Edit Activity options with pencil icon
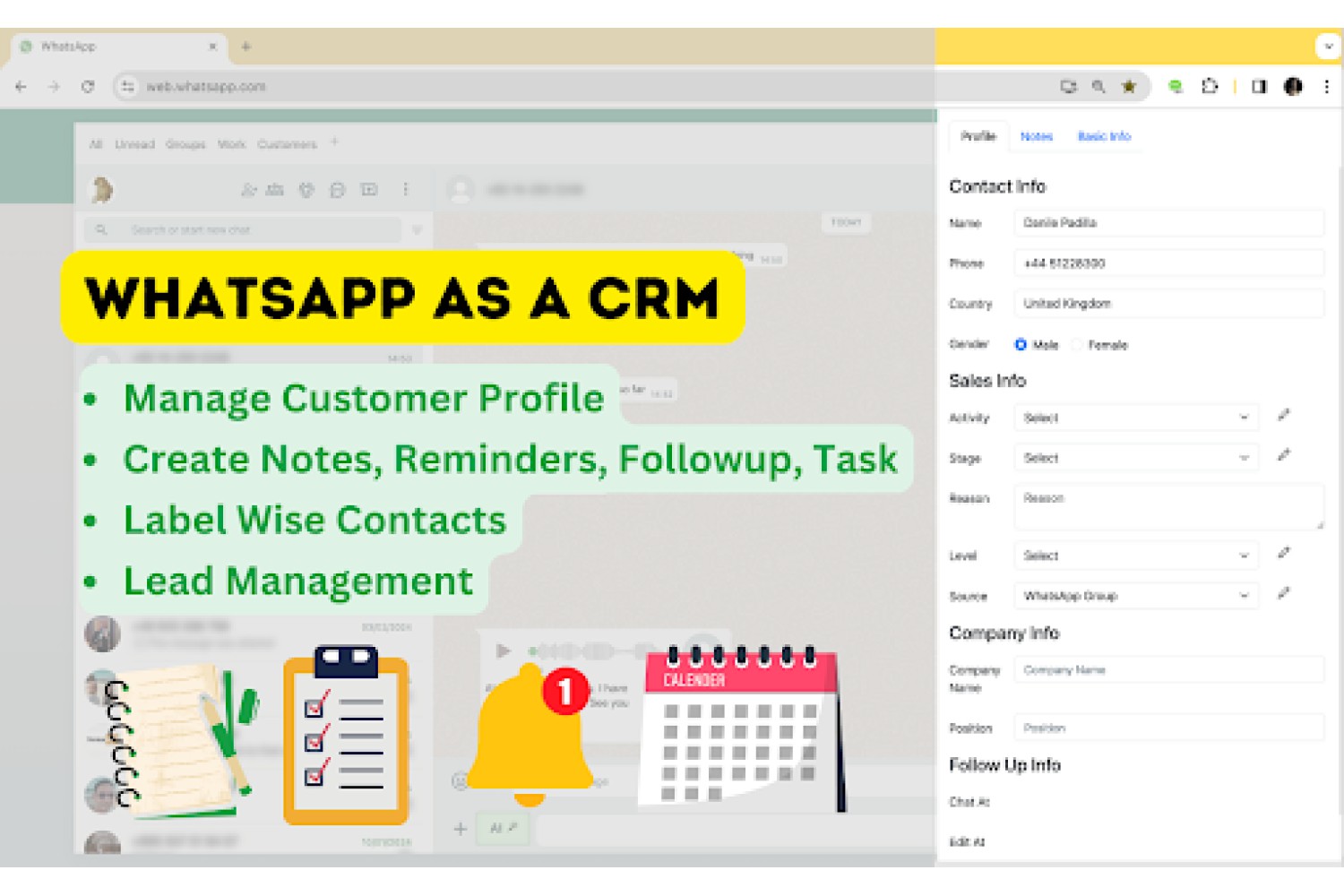Viewport: 1344px width, 896px height. 1283,415
